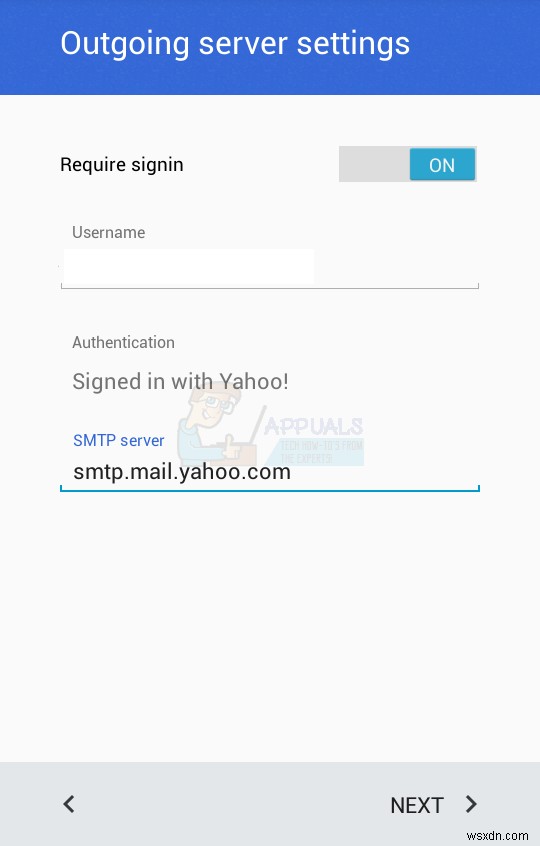Click the APPUALS watermark logo text
The height and width of the screenshot is (846, 540).
tap(313, 426)
